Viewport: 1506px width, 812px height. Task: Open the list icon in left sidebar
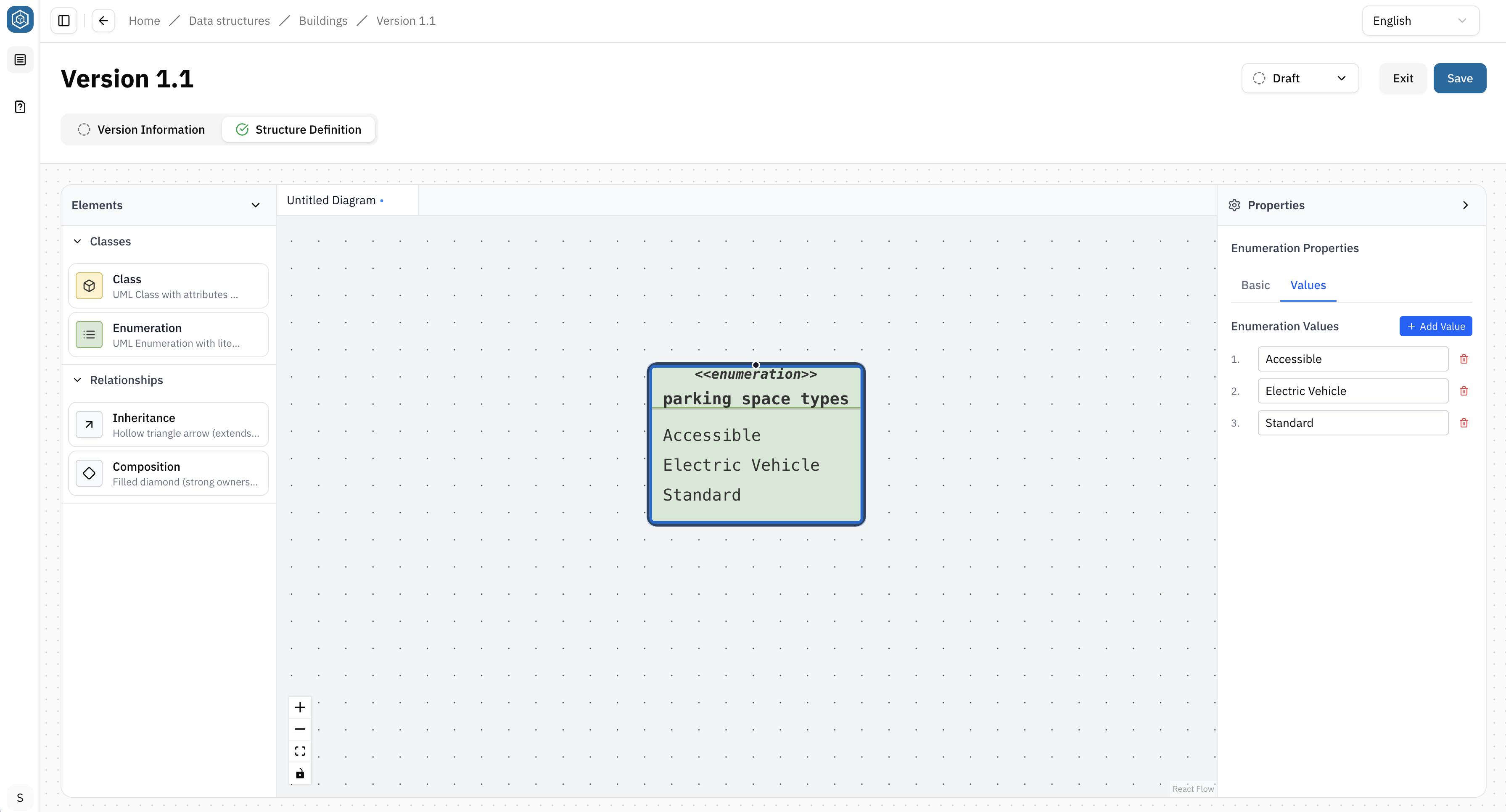click(x=20, y=60)
